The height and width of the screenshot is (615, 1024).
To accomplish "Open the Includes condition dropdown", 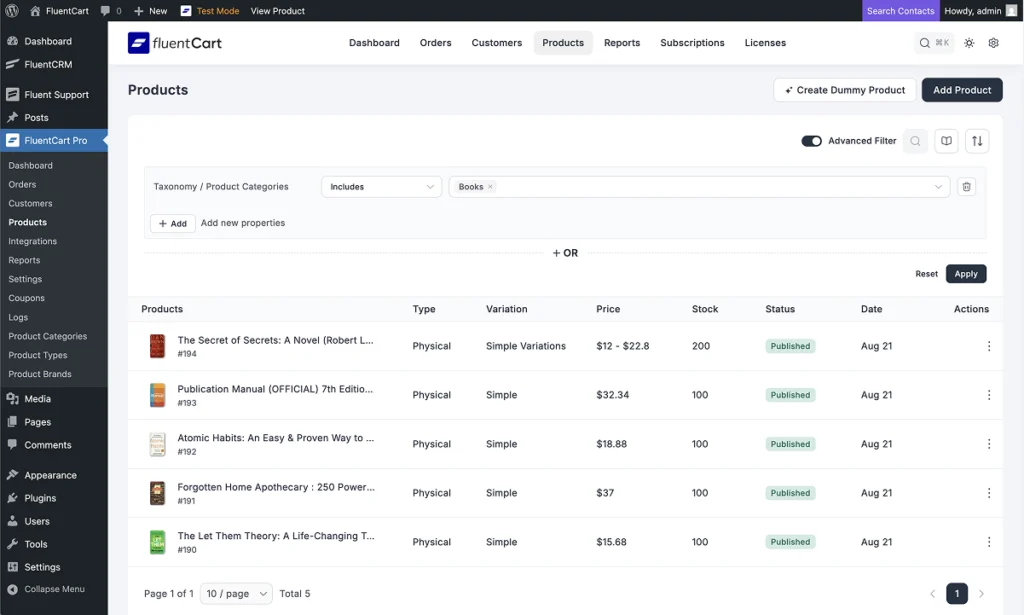I will coord(381,187).
